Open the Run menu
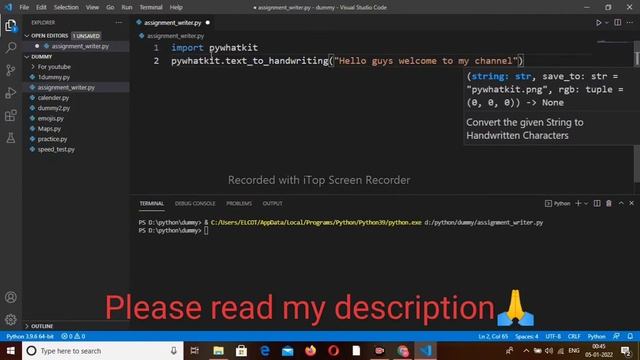Image resolution: width=640 pixels, height=360 pixels. coord(127,7)
